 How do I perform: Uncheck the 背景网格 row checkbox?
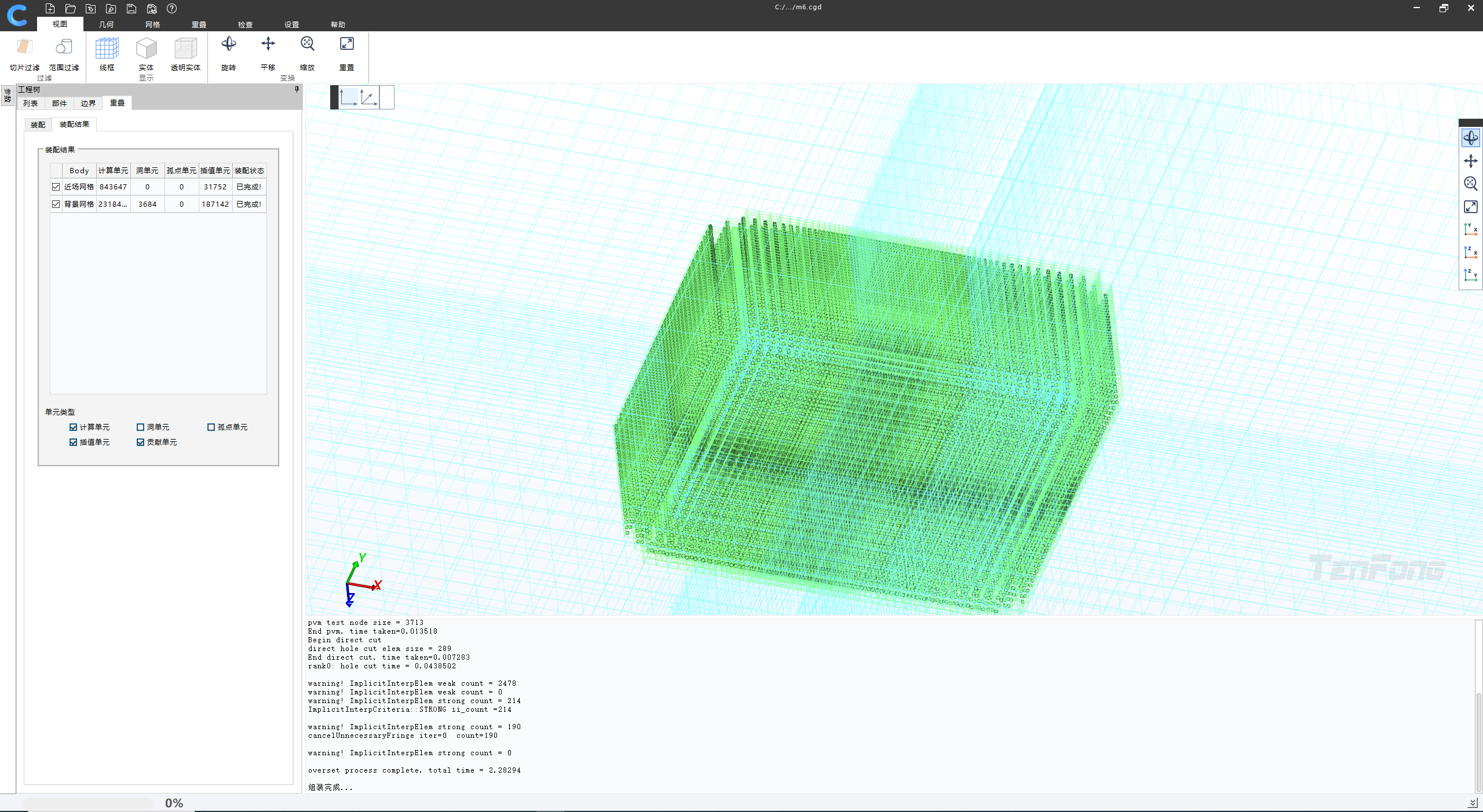[56, 204]
